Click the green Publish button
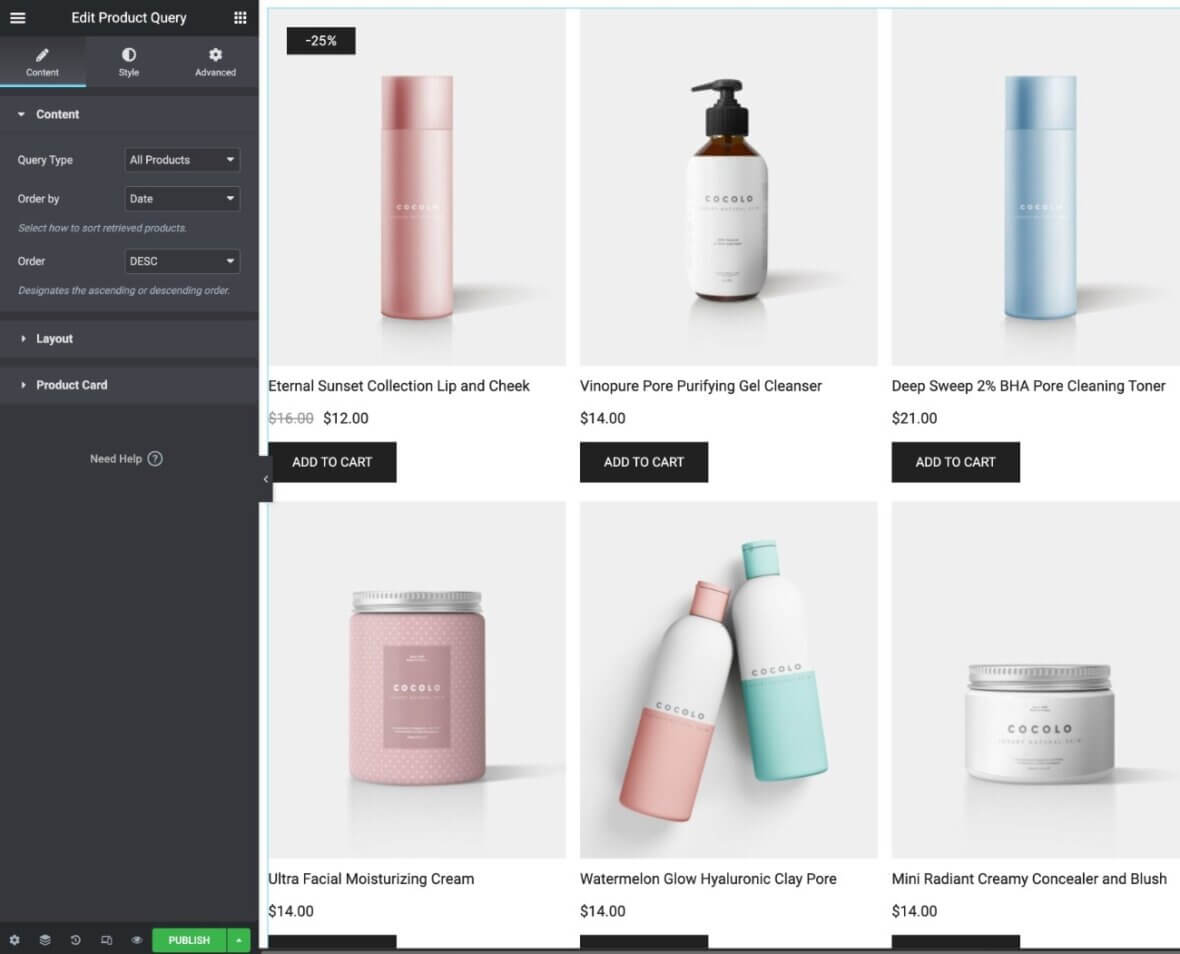Viewport: 1180px width, 954px height. [189, 940]
